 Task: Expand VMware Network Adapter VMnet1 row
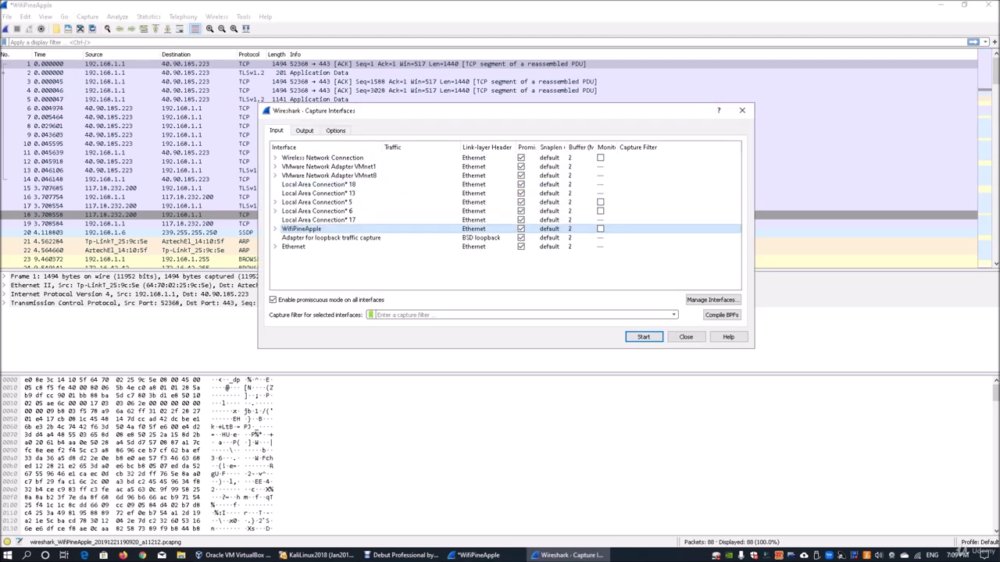pyautogui.click(x=276, y=166)
